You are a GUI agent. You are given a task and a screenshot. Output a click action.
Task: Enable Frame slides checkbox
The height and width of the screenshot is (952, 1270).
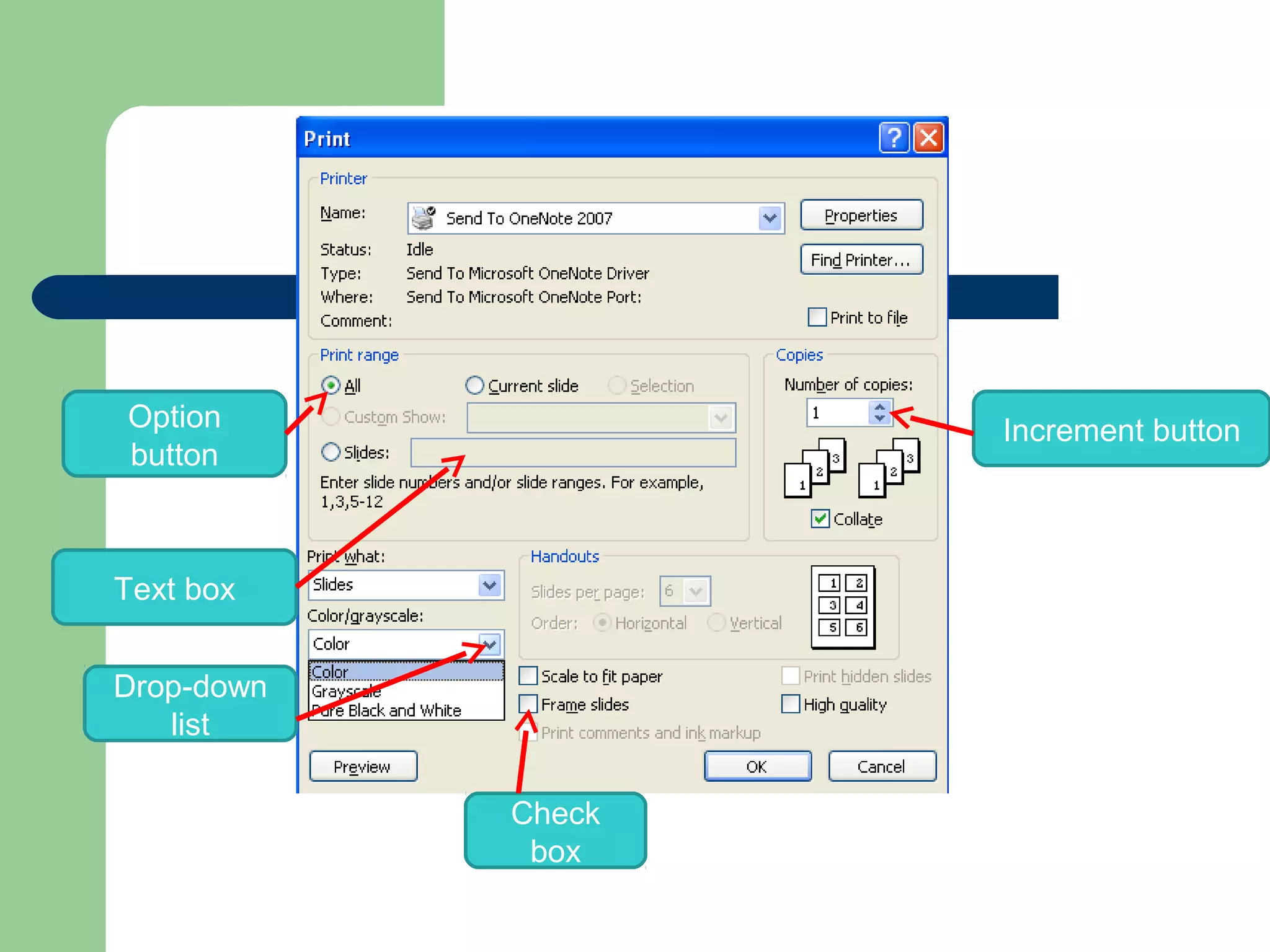528,704
